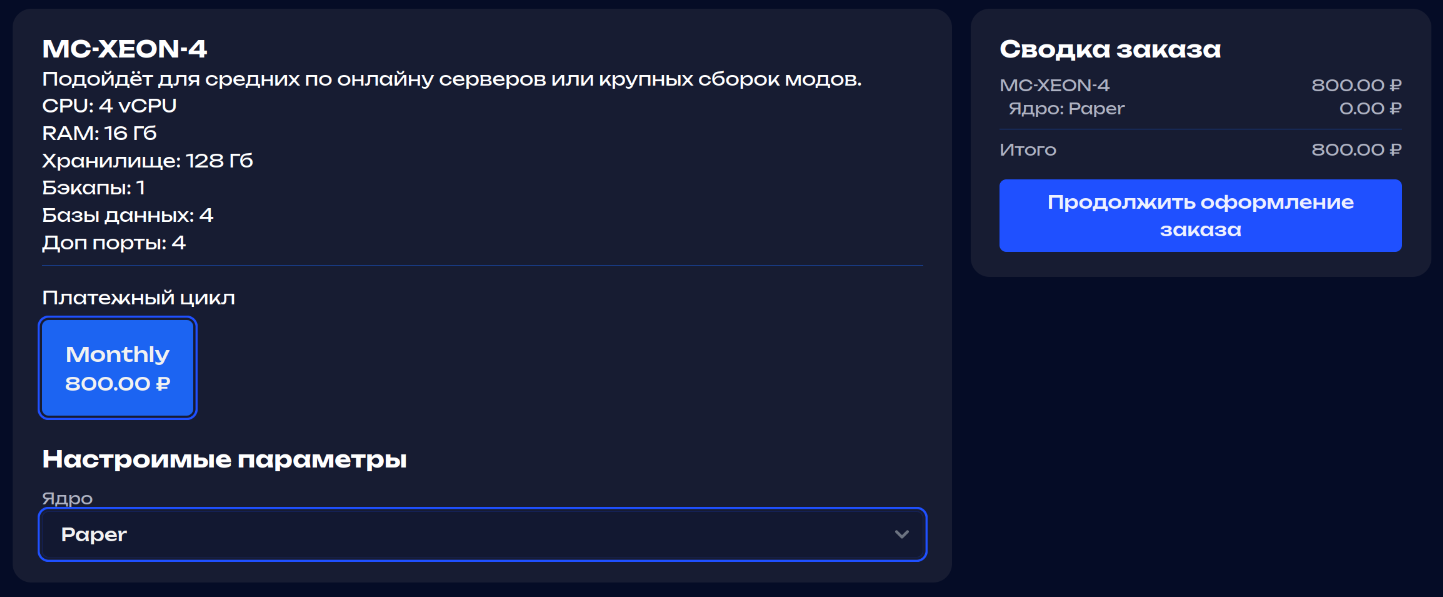Click the Бэкапы: 1 spec line
Image resolution: width=1443 pixels, height=597 pixels.
94,187
